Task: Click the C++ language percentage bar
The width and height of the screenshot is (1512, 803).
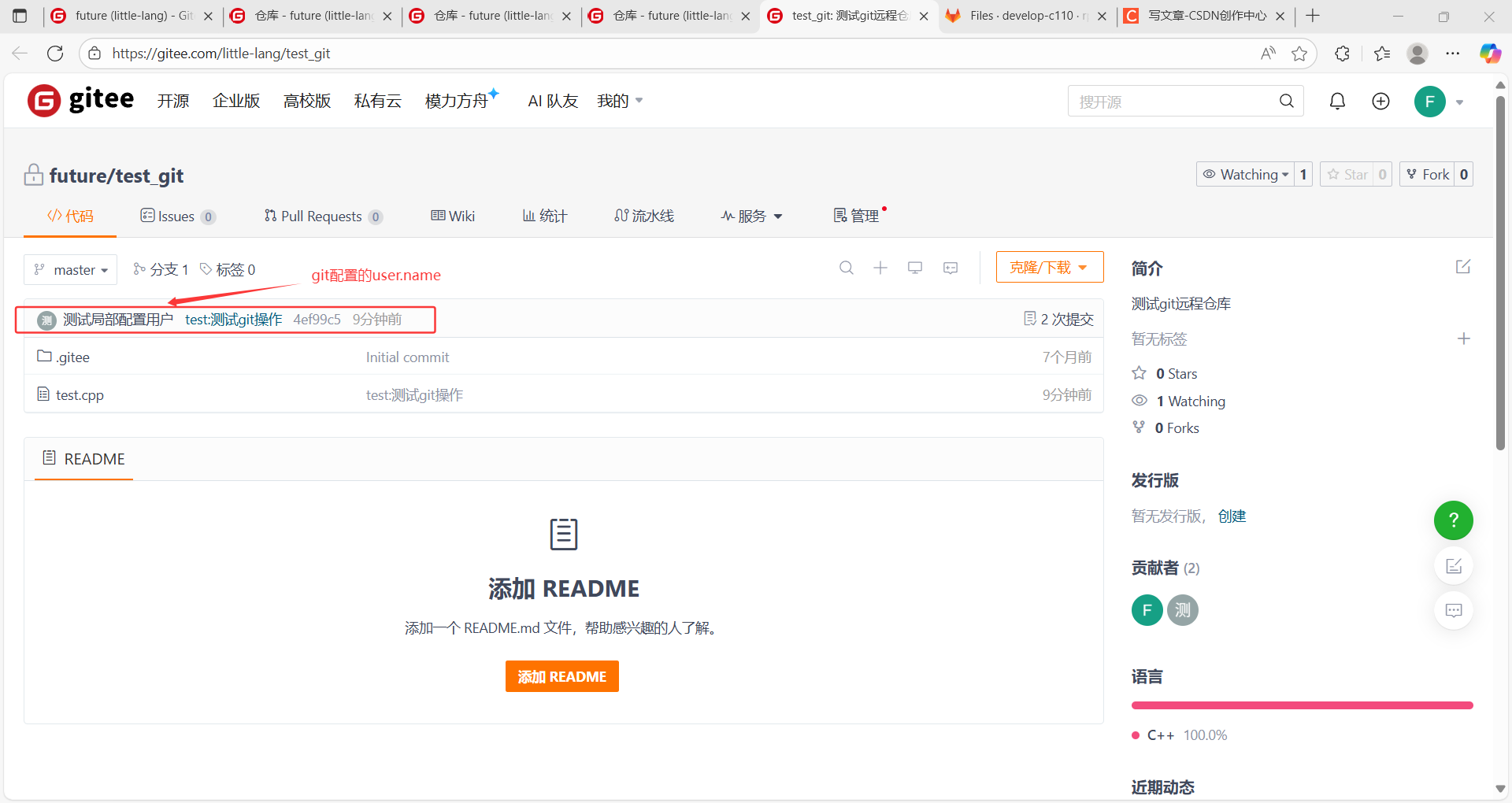Action: (x=1302, y=705)
